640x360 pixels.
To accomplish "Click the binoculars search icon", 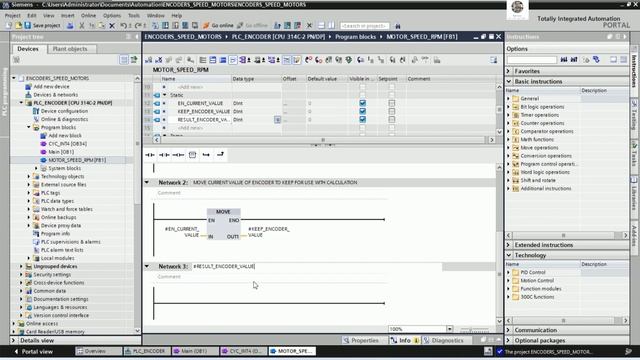I will point(398,26).
